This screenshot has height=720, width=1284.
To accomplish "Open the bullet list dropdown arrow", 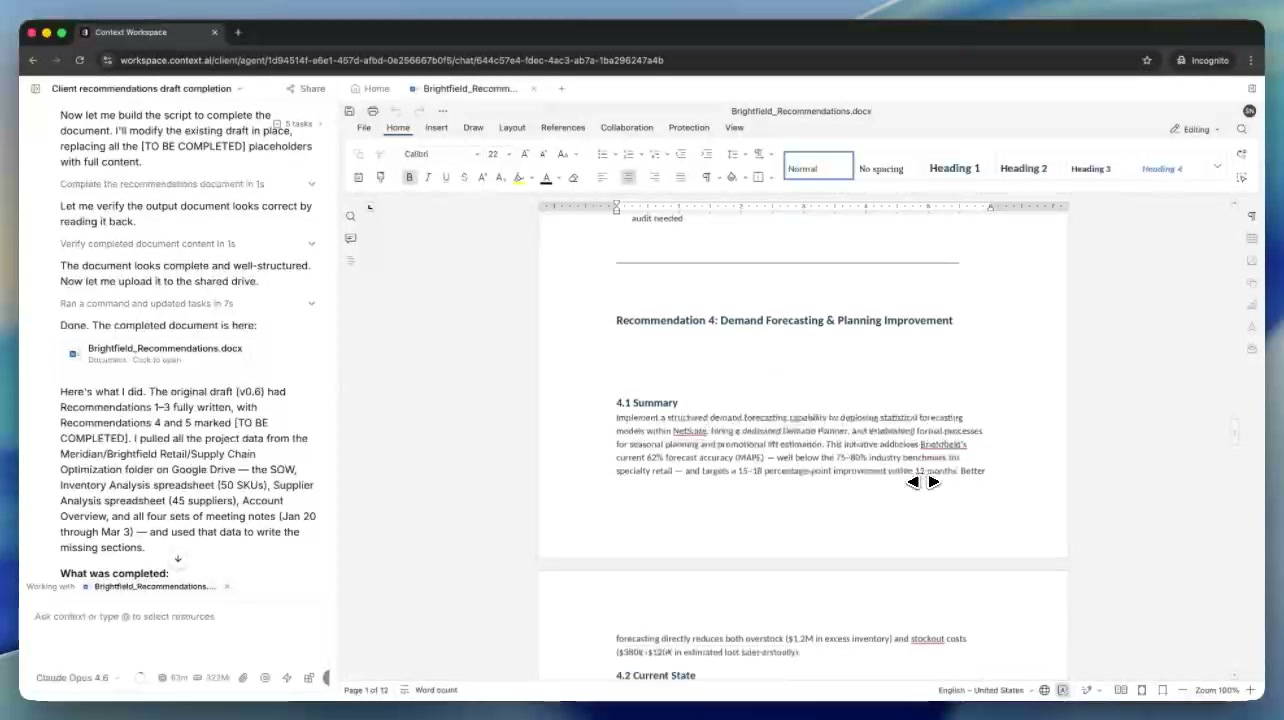I will (615, 154).
